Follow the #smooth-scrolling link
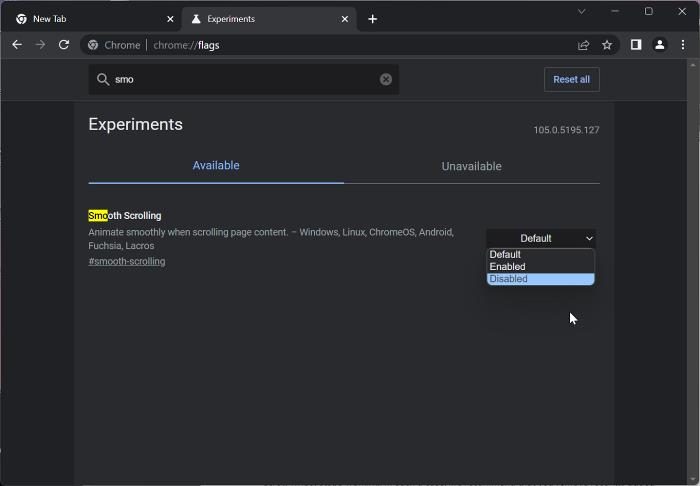This screenshot has width=700, height=486. click(127, 262)
